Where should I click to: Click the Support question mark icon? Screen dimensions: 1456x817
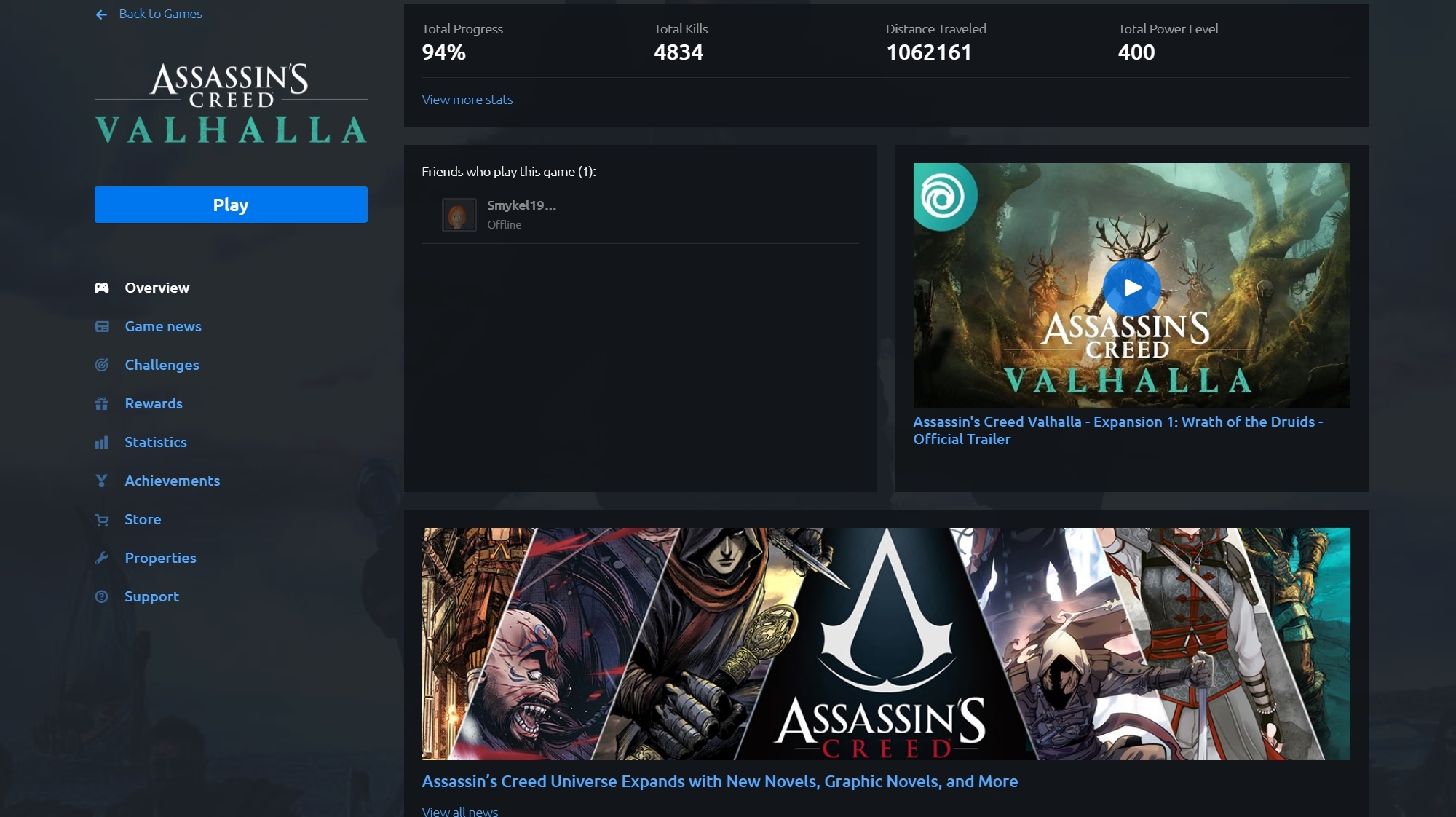tap(102, 596)
